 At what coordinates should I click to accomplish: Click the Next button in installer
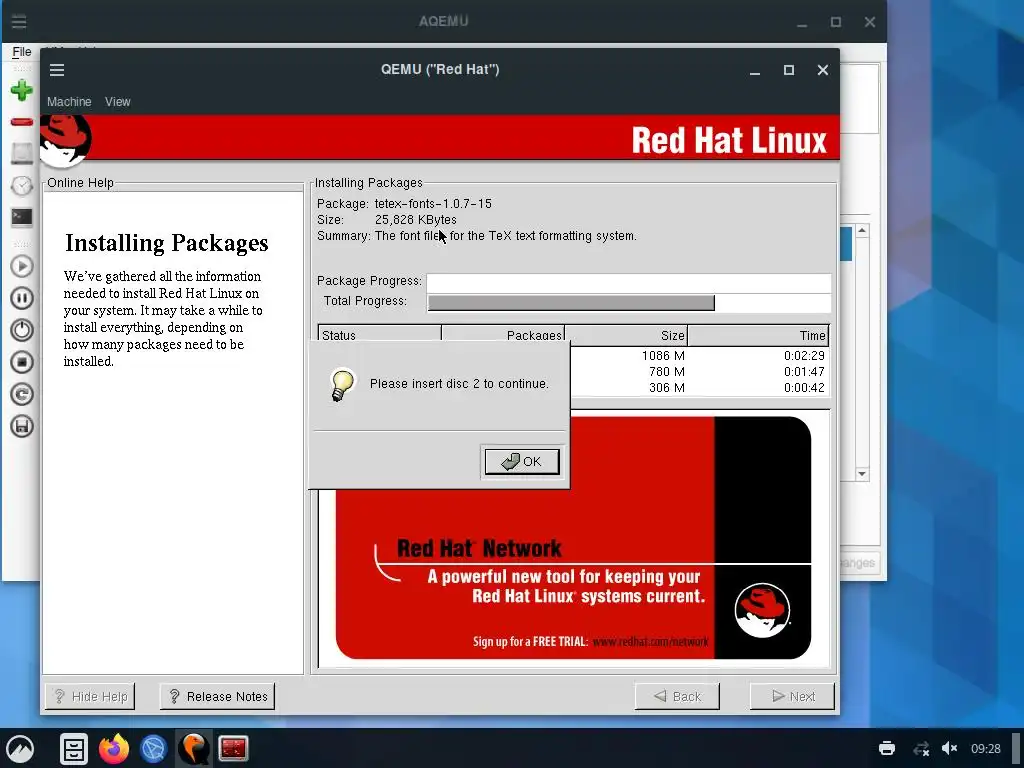[x=792, y=696]
